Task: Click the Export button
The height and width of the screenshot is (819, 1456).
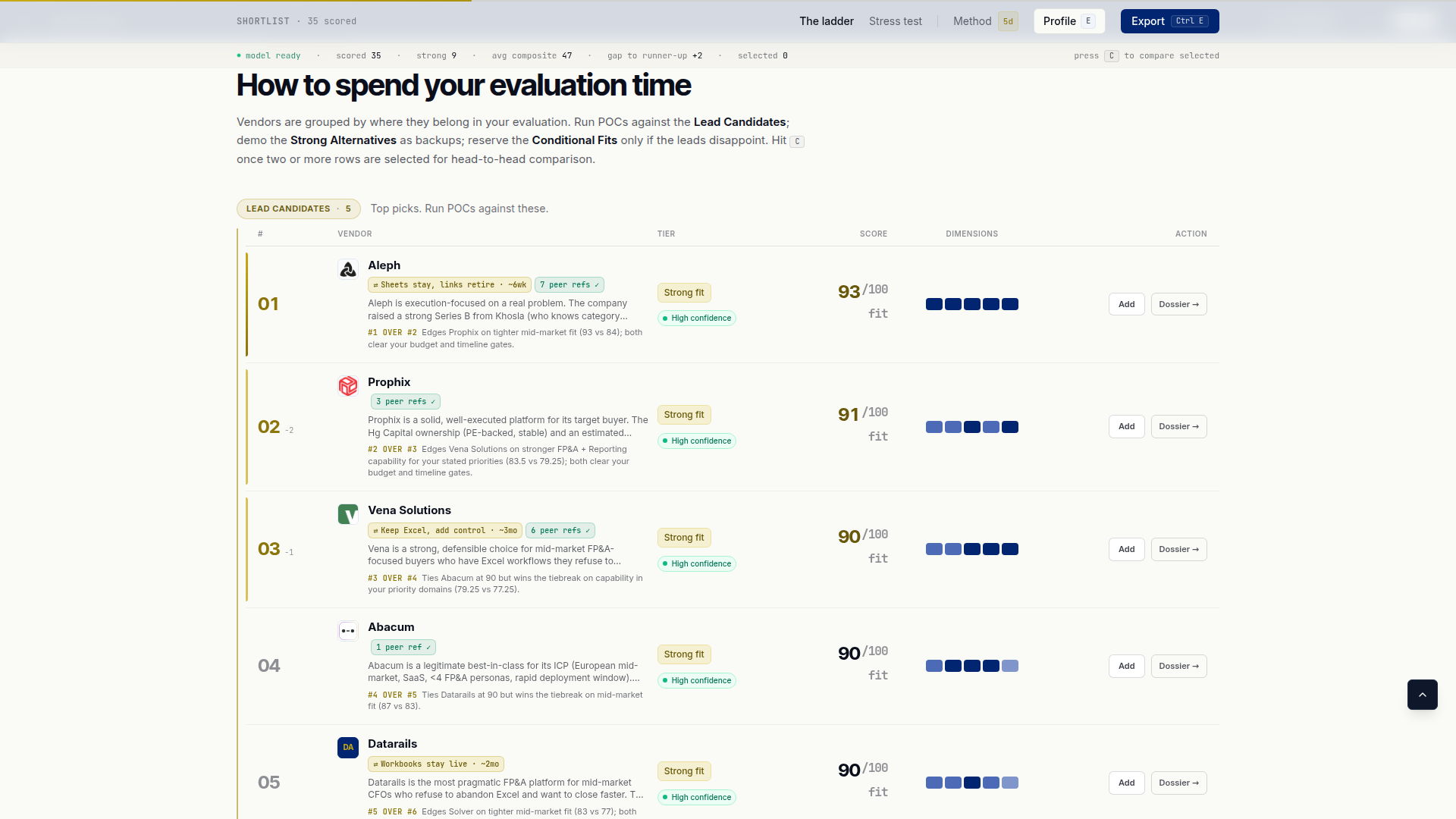Action: (1169, 21)
